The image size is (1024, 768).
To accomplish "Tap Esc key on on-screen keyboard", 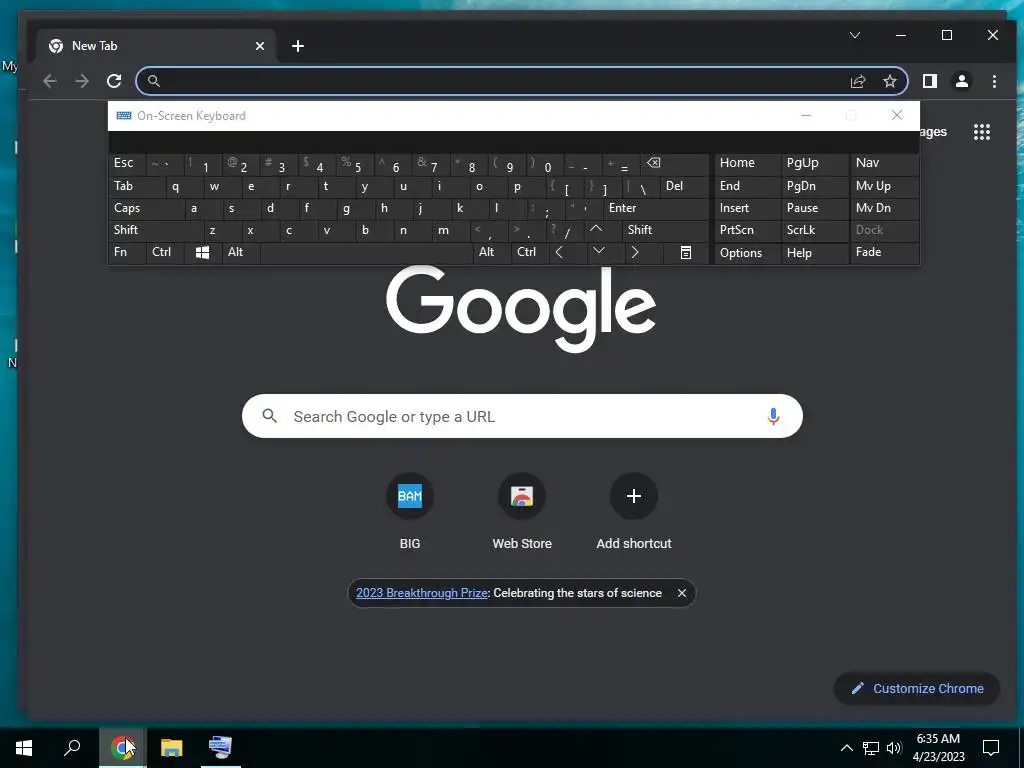I will click(x=127, y=163).
